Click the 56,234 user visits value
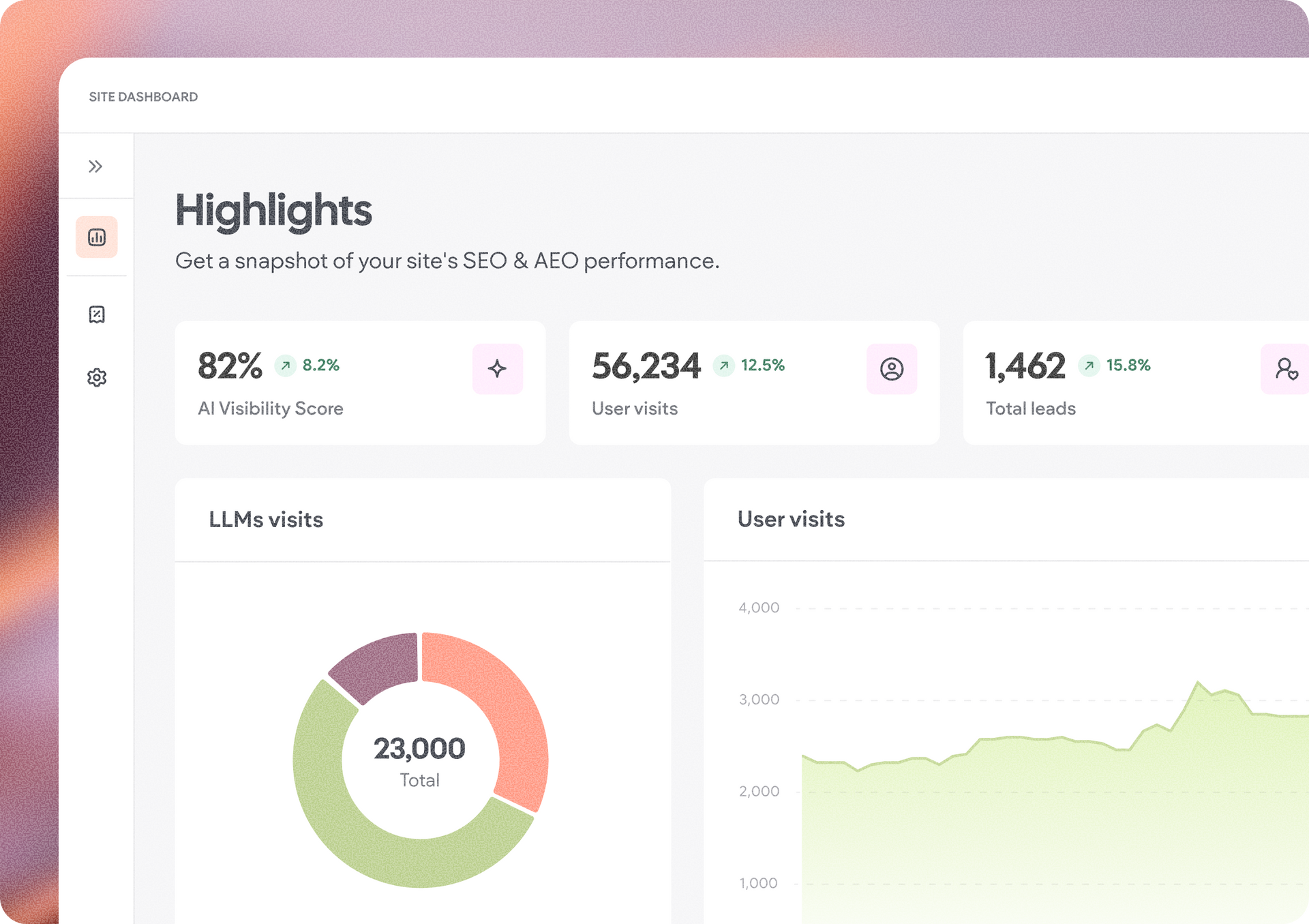The width and height of the screenshot is (1309, 924). 646,366
